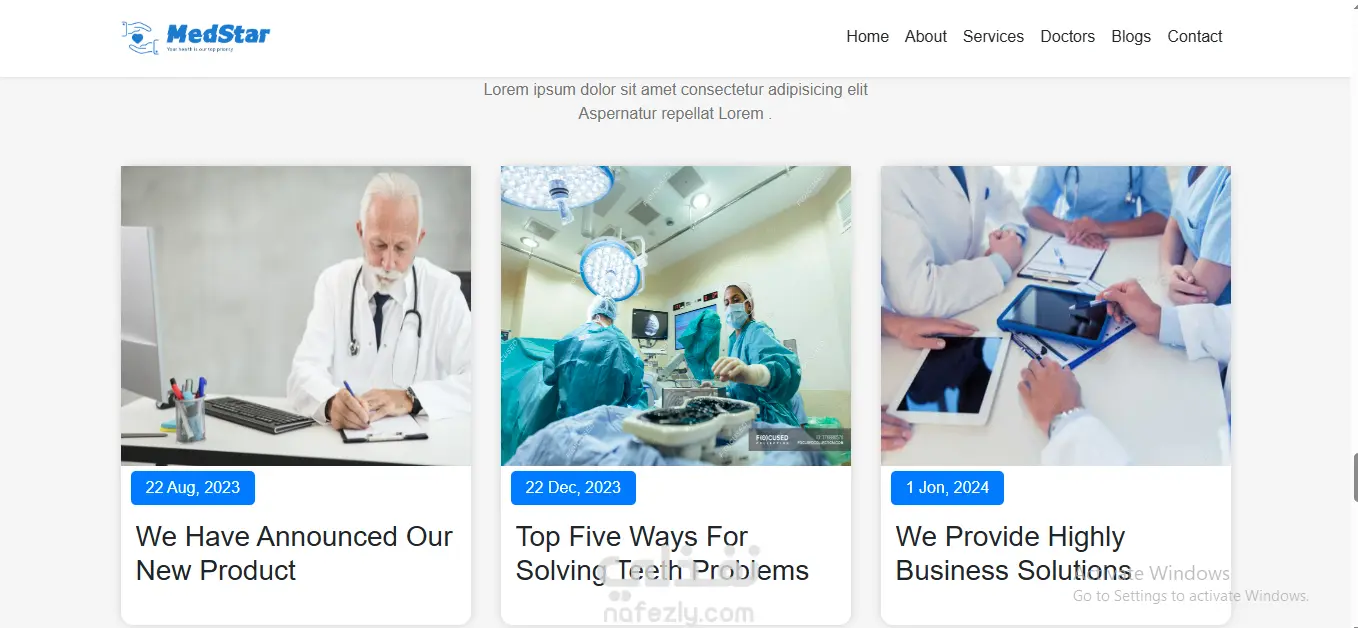Click the 22 Dec, 2023 date badge
This screenshot has width=1358, height=628.
click(573, 488)
